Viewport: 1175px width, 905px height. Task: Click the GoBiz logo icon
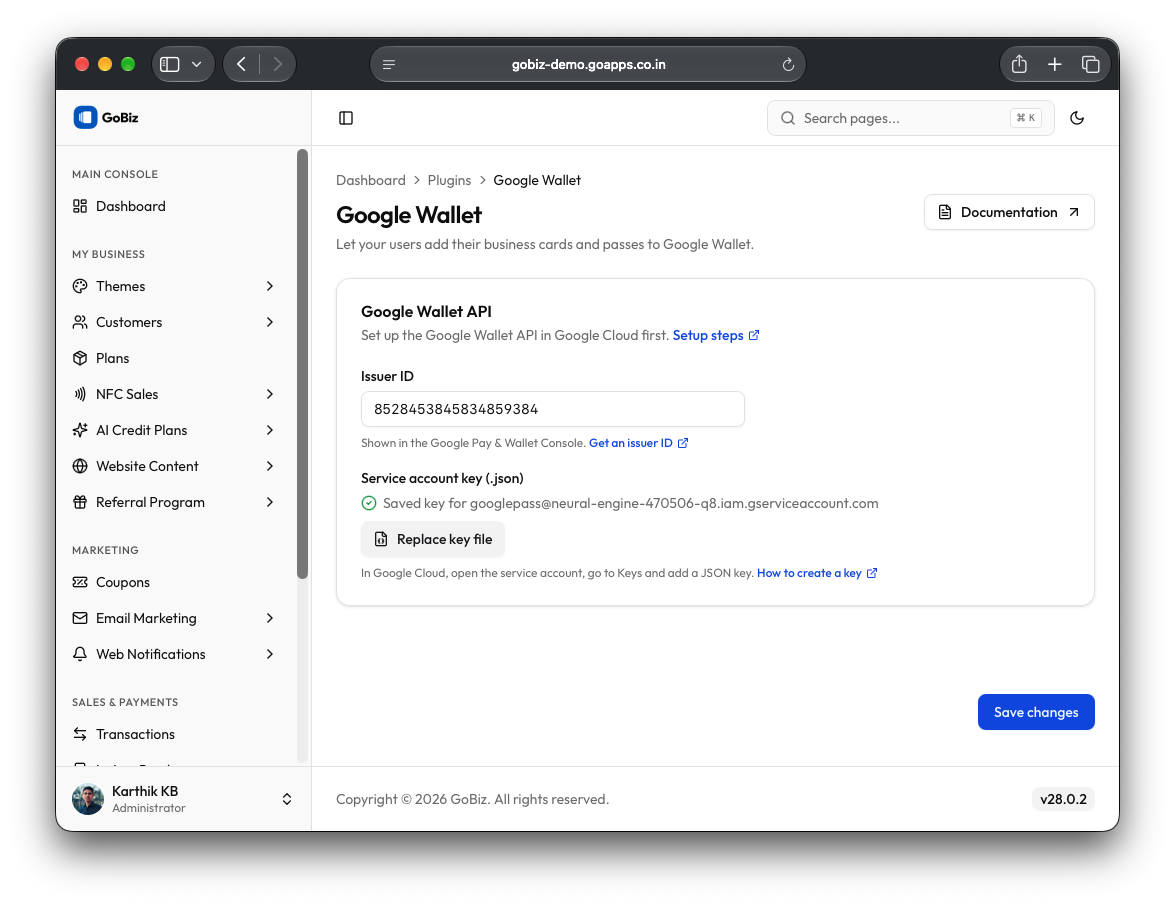(85, 118)
